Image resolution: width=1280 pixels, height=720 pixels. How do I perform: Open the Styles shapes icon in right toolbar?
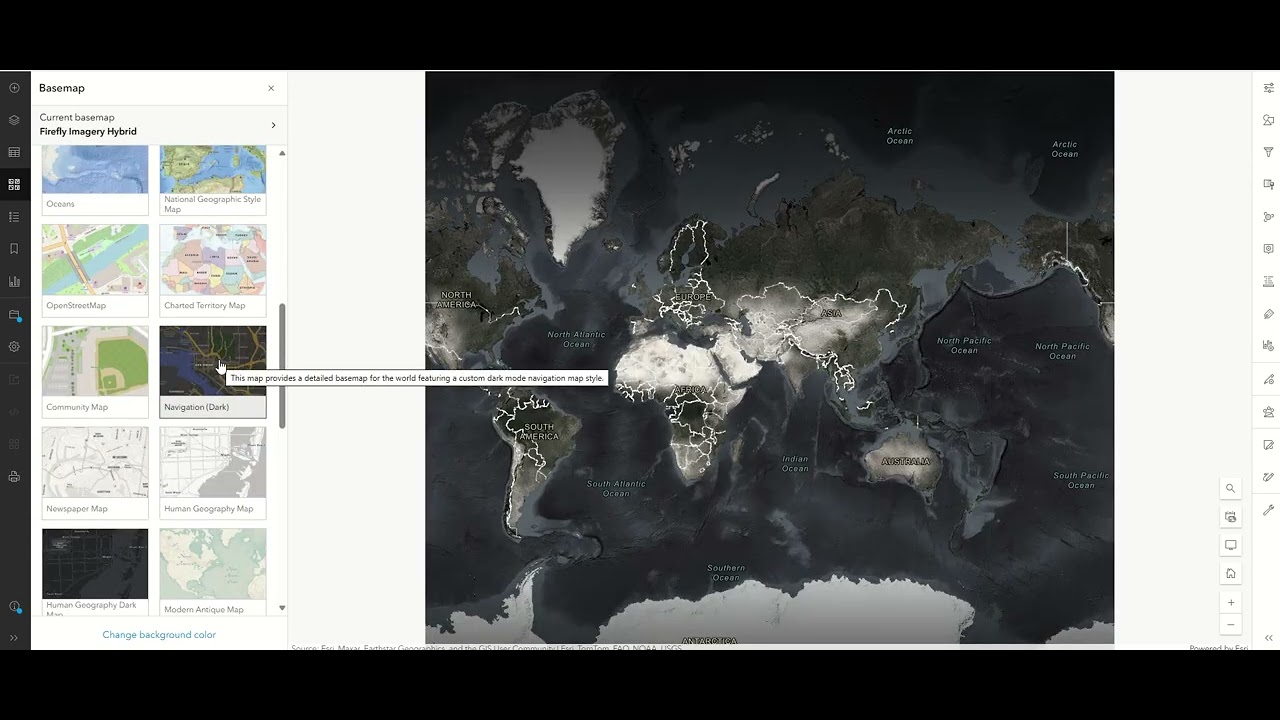click(x=1269, y=120)
